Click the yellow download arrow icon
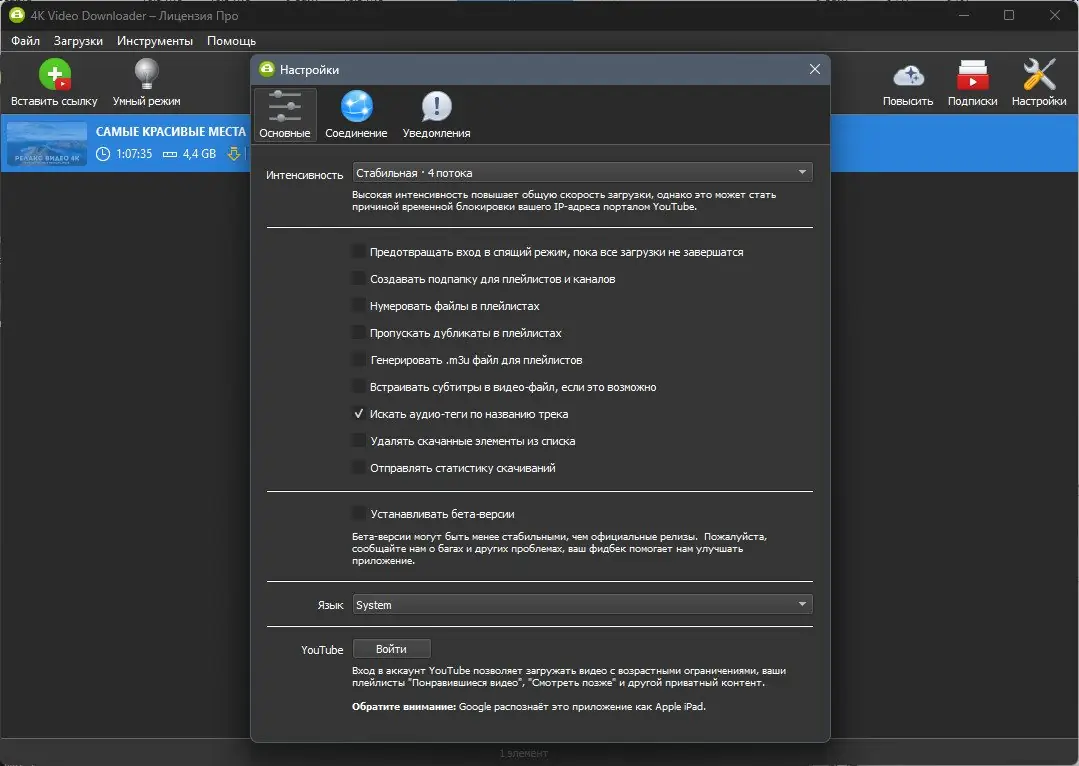Image resolution: width=1079 pixels, height=766 pixels. point(234,153)
